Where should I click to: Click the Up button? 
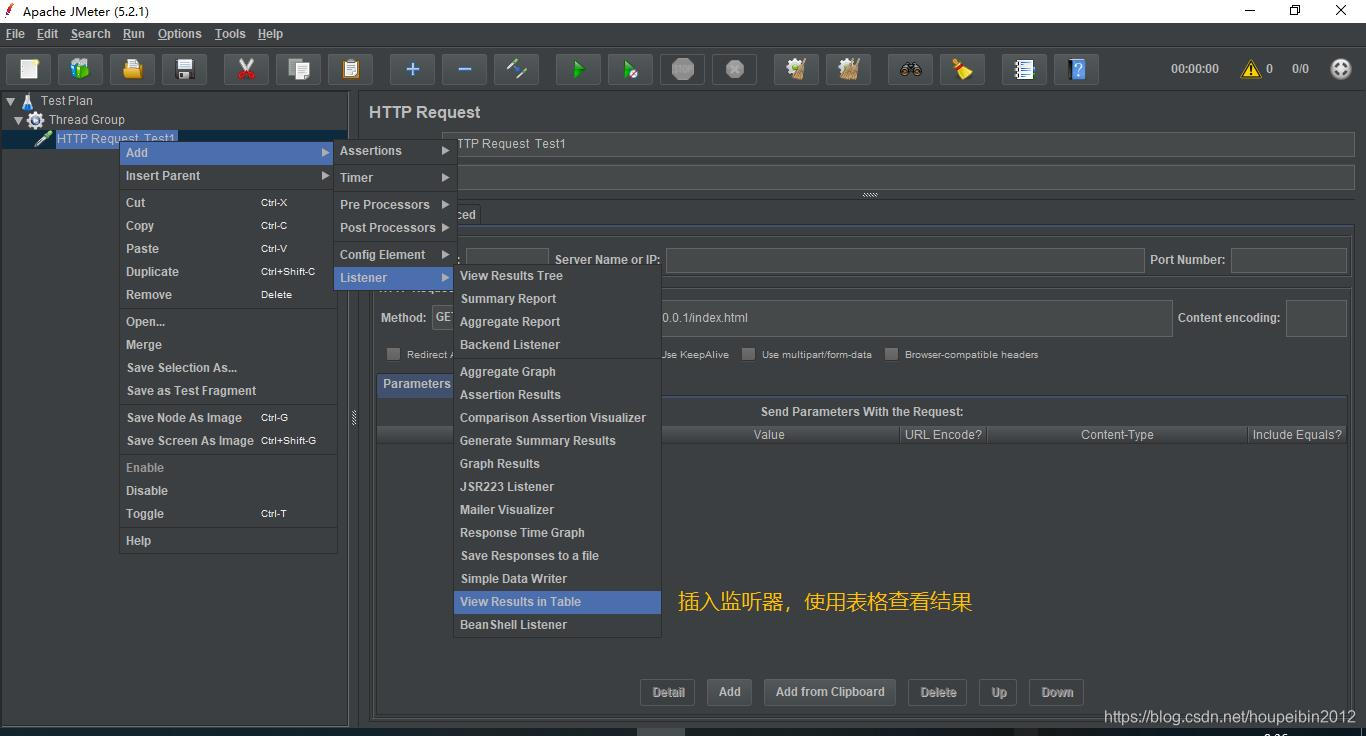[999, 692]
